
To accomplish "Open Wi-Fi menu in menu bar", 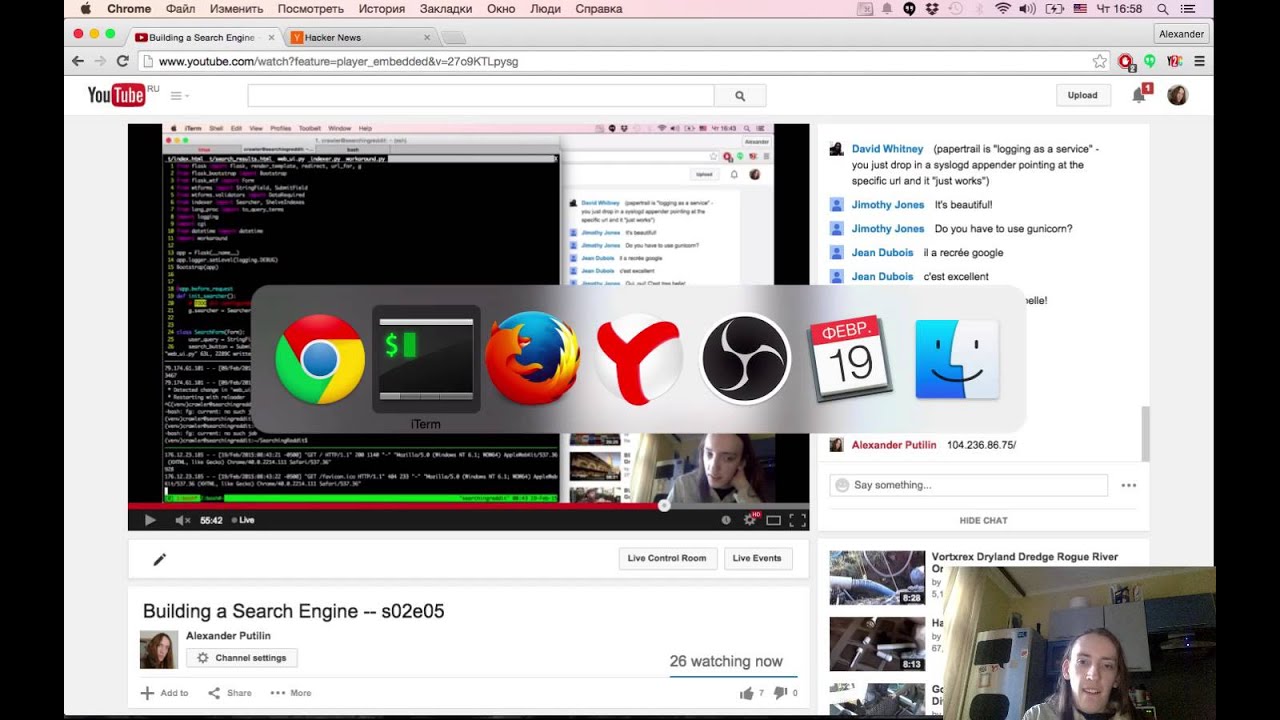I will (1002, 9).
